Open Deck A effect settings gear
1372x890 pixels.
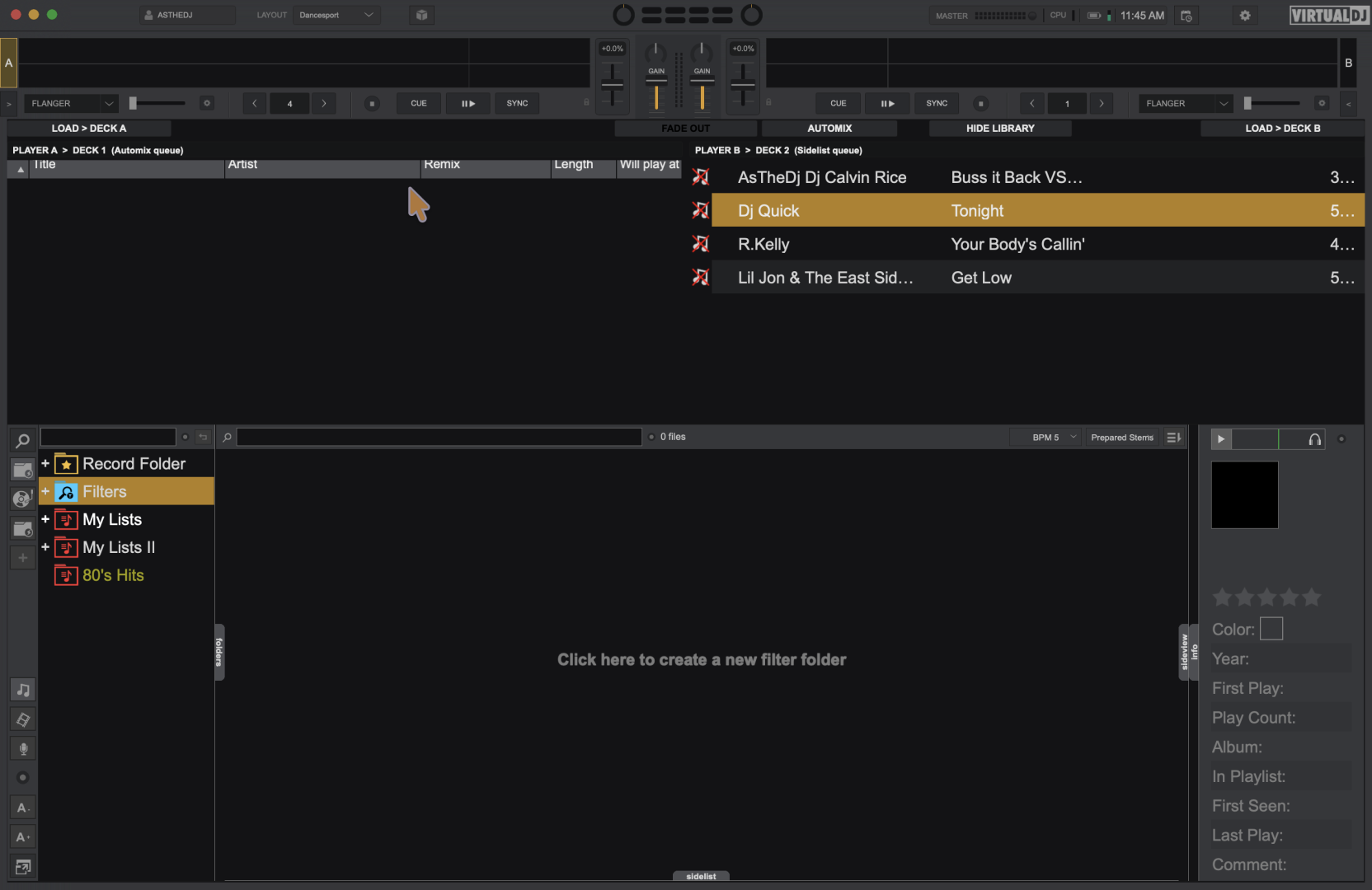[207, 104]
